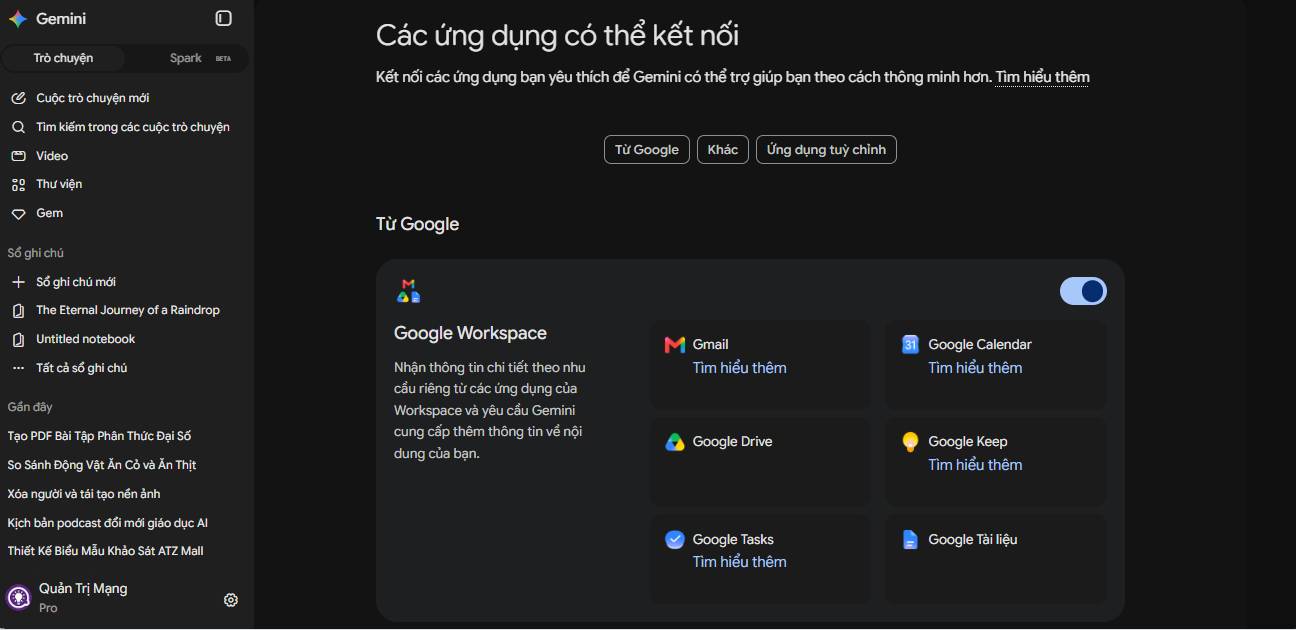
Task: Click the Gmail card title text
Action: (x=710, y=345)
